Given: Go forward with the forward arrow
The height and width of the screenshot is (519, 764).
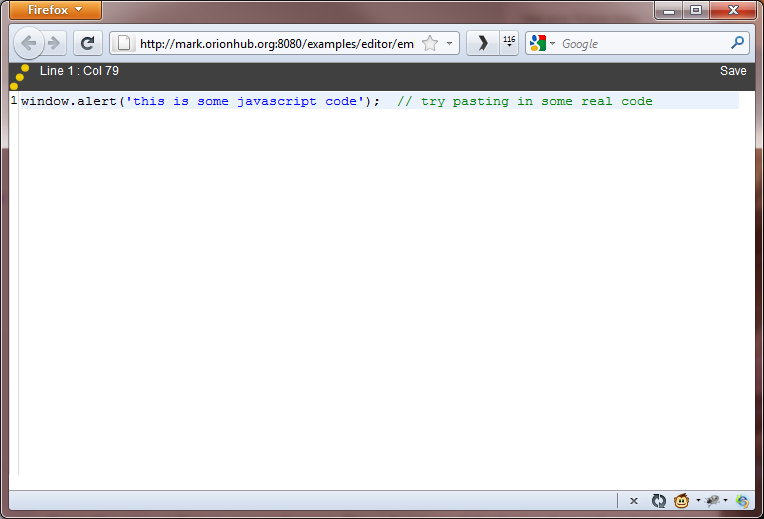Looking at the screenshot, I should (55, 43).
